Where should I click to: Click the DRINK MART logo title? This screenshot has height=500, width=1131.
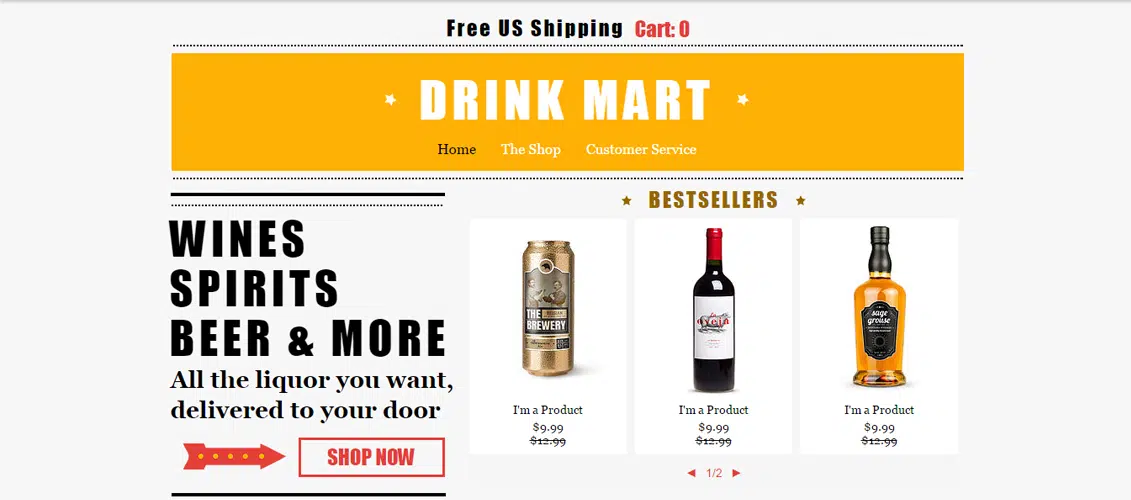point(566,100)
